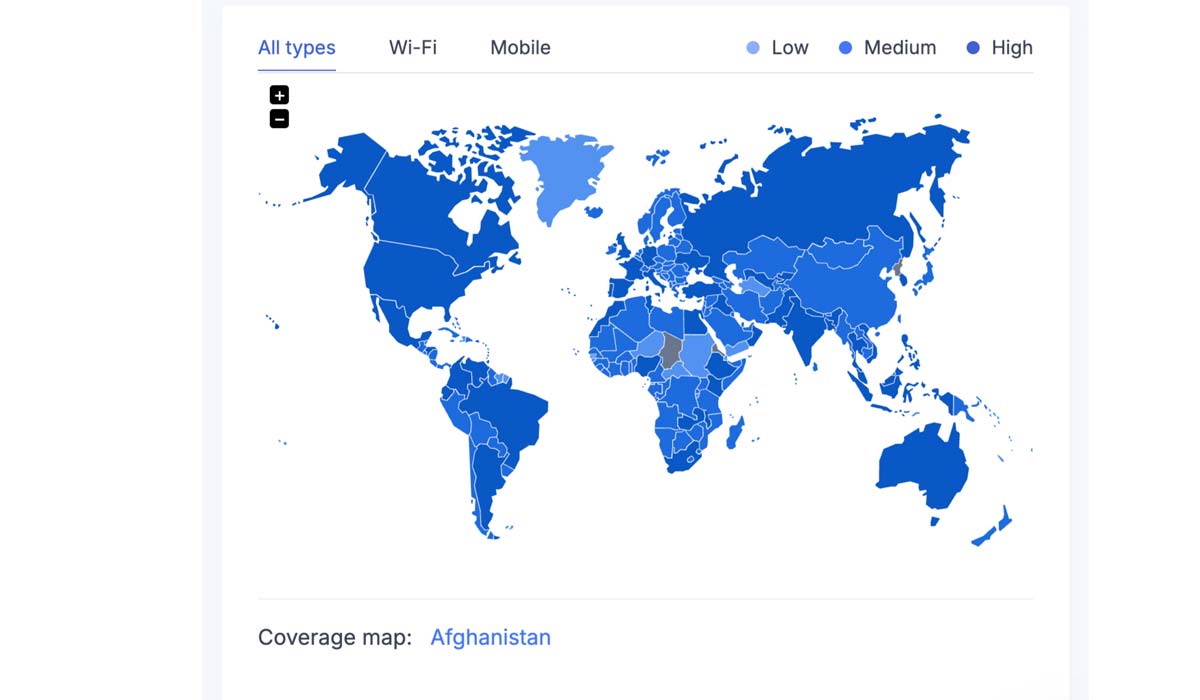Viewport: 1200px width, 700px height.
Task: Select the gray Chad region in Africa
Action: [x=671, y=352]
